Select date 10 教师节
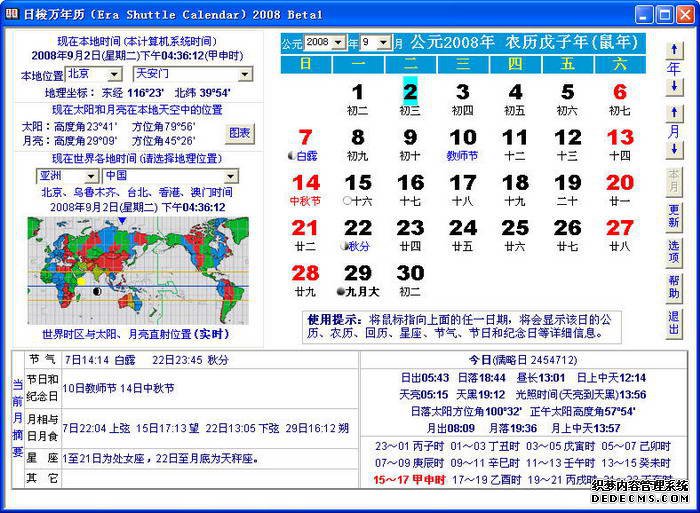Screen dimensions: 700x513 462,145
